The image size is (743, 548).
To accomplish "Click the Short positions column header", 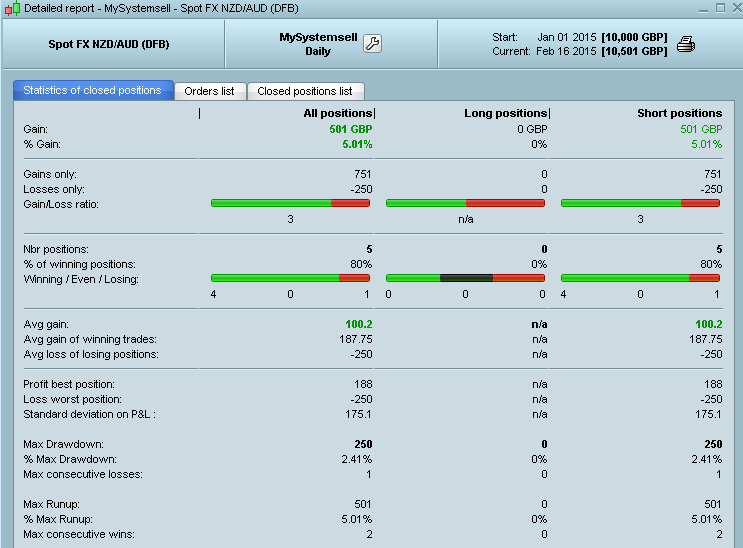I will coord(680,113).
